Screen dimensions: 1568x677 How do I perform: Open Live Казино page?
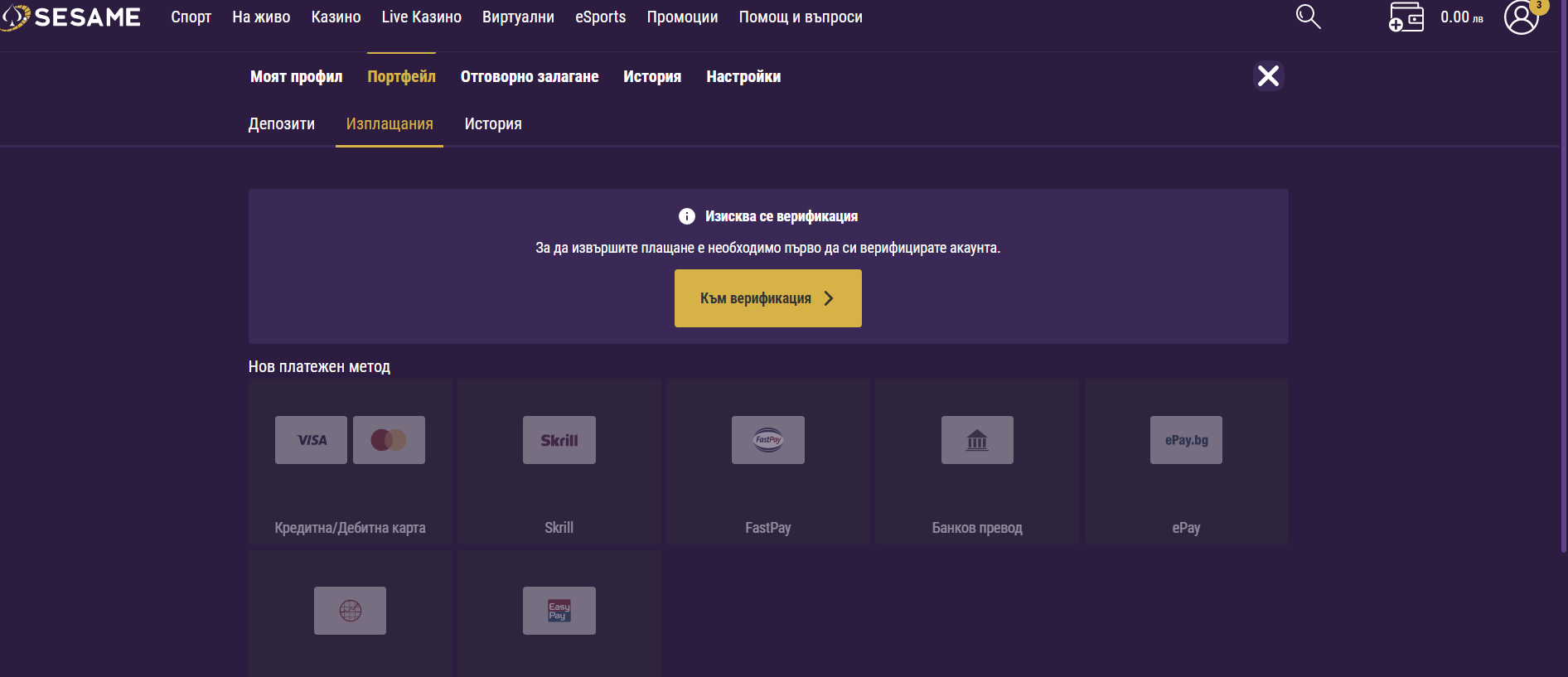point(422,17)
